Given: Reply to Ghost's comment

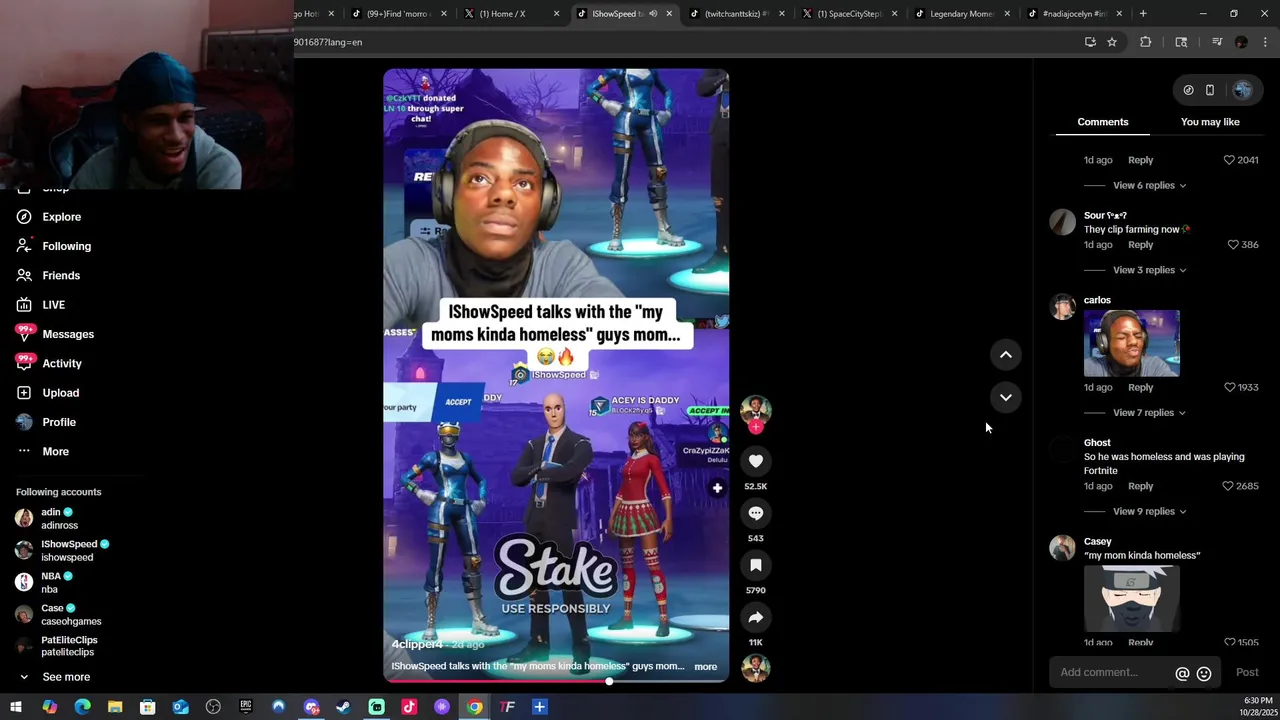Looking at the screenshot, I should click(1140, 486).
